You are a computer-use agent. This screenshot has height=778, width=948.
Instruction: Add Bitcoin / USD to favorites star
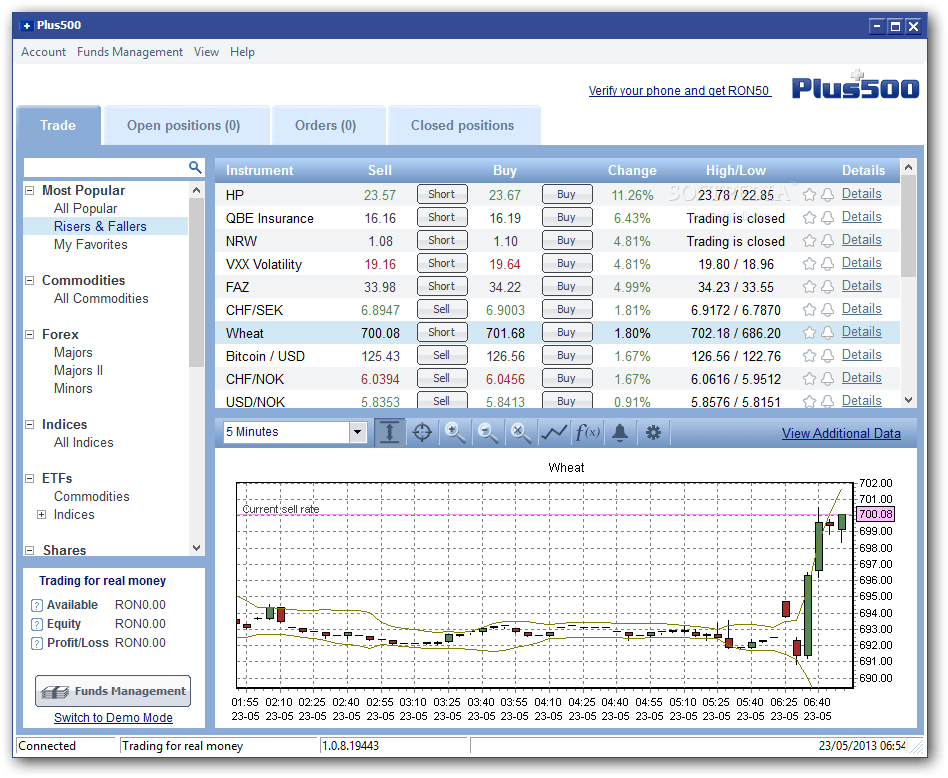tap(809, 355)
